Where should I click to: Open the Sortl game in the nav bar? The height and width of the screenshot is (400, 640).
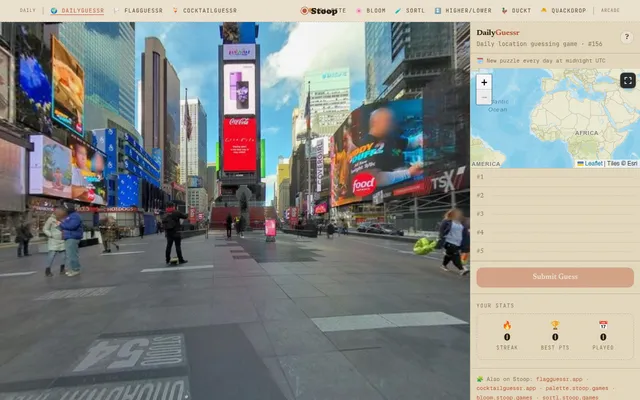coord(410,11)
